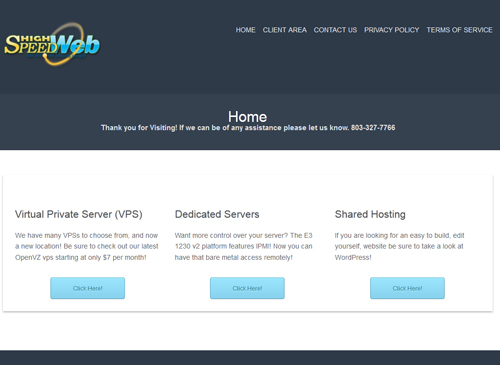Click the "bare metal access remotely" text line
Image resolution: width=500 pixels, height=365 pixels.
click(234, 257)
